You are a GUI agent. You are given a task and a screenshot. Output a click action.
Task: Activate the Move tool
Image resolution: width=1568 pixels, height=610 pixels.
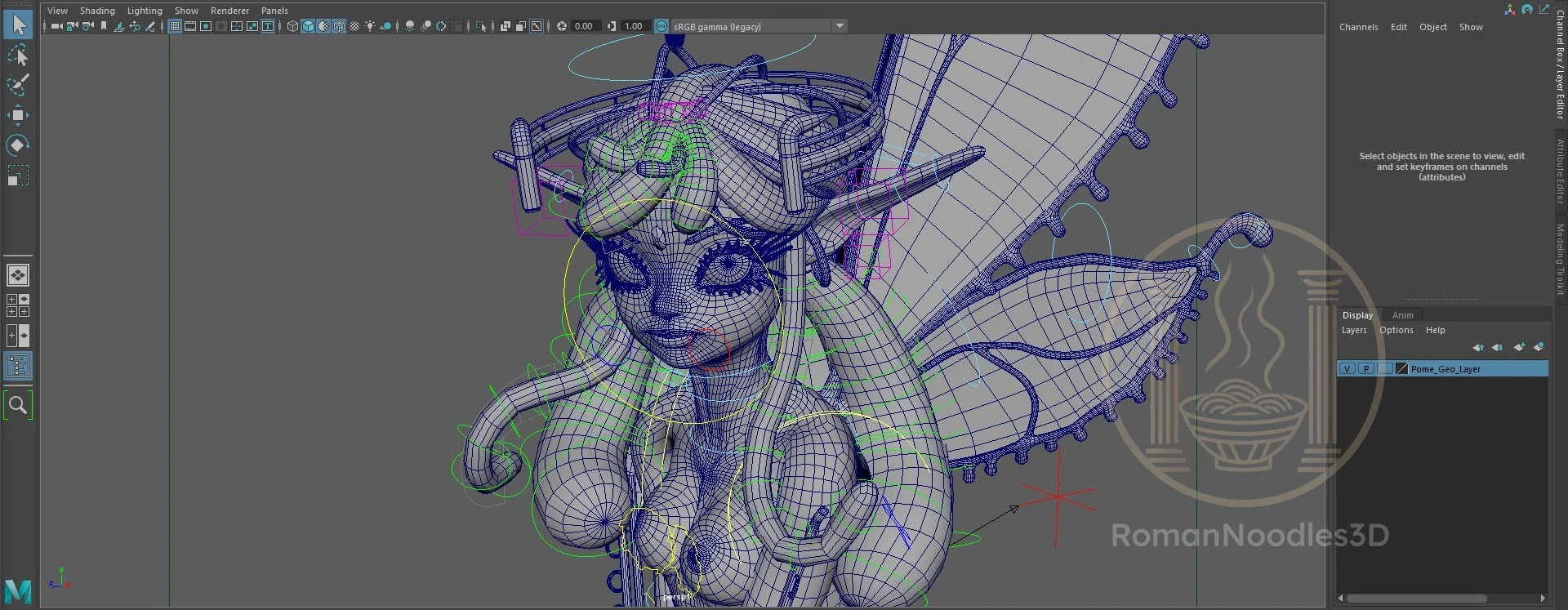[x=18, y=115]
